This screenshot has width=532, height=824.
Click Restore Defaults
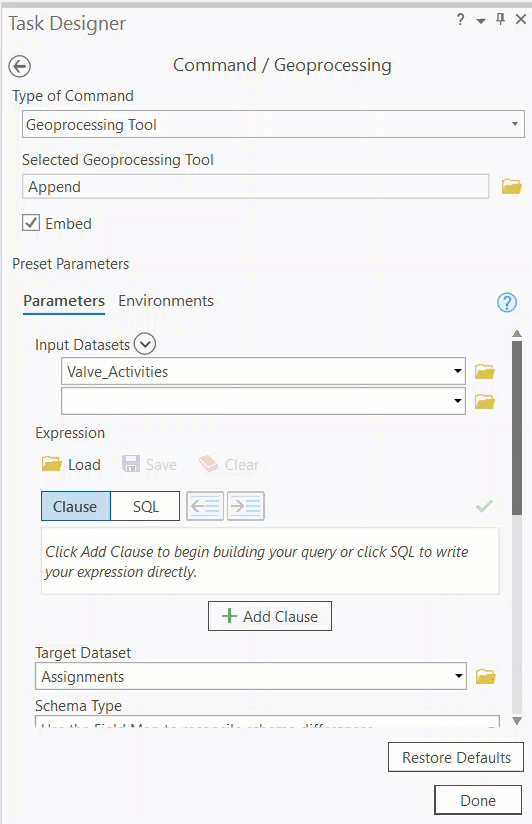tap(456, 757)
